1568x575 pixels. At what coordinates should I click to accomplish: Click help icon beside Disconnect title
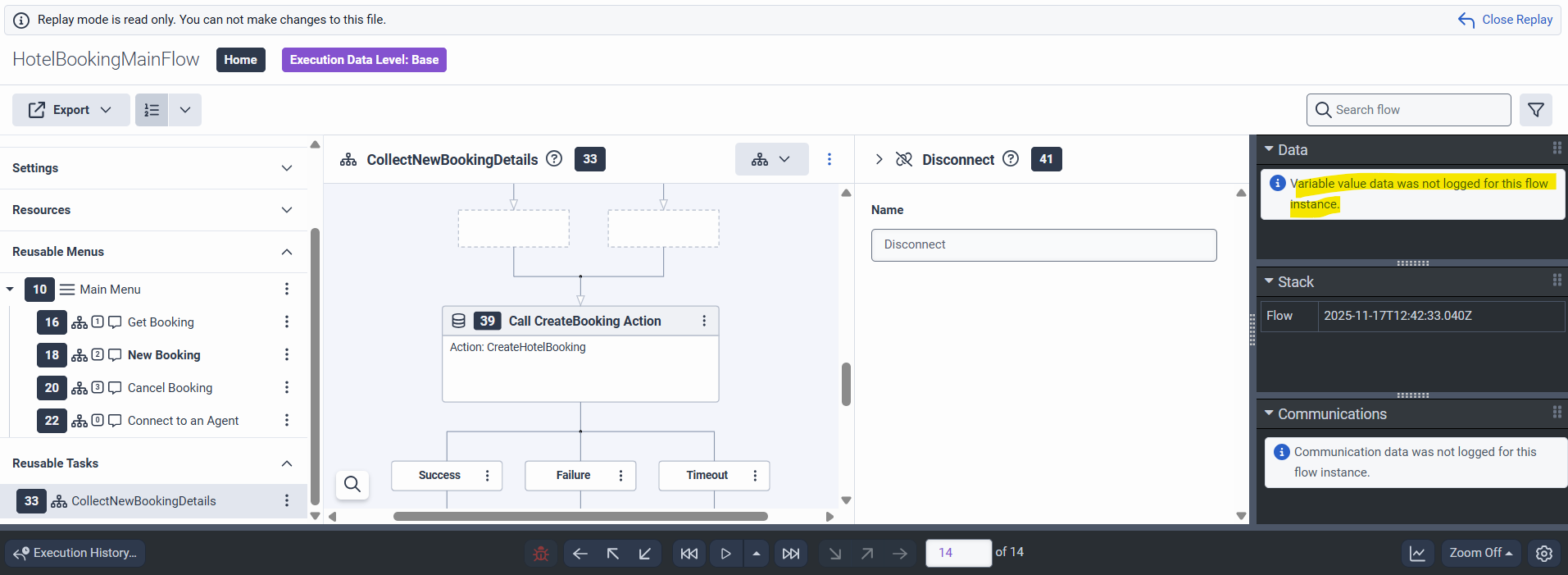pos(1011,159)
